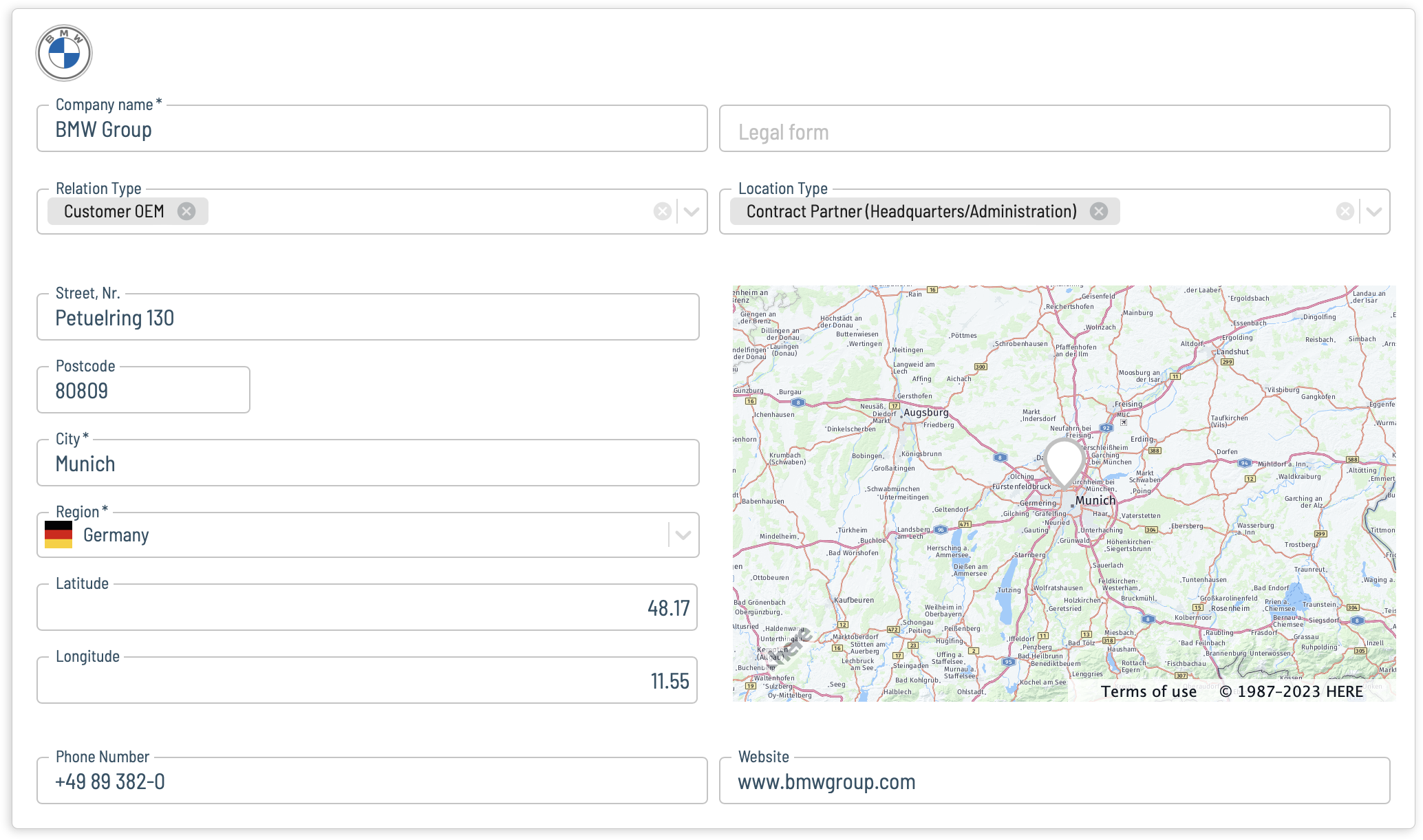
Task: Edit the Company name field
Action: click(x=372, y=129)
